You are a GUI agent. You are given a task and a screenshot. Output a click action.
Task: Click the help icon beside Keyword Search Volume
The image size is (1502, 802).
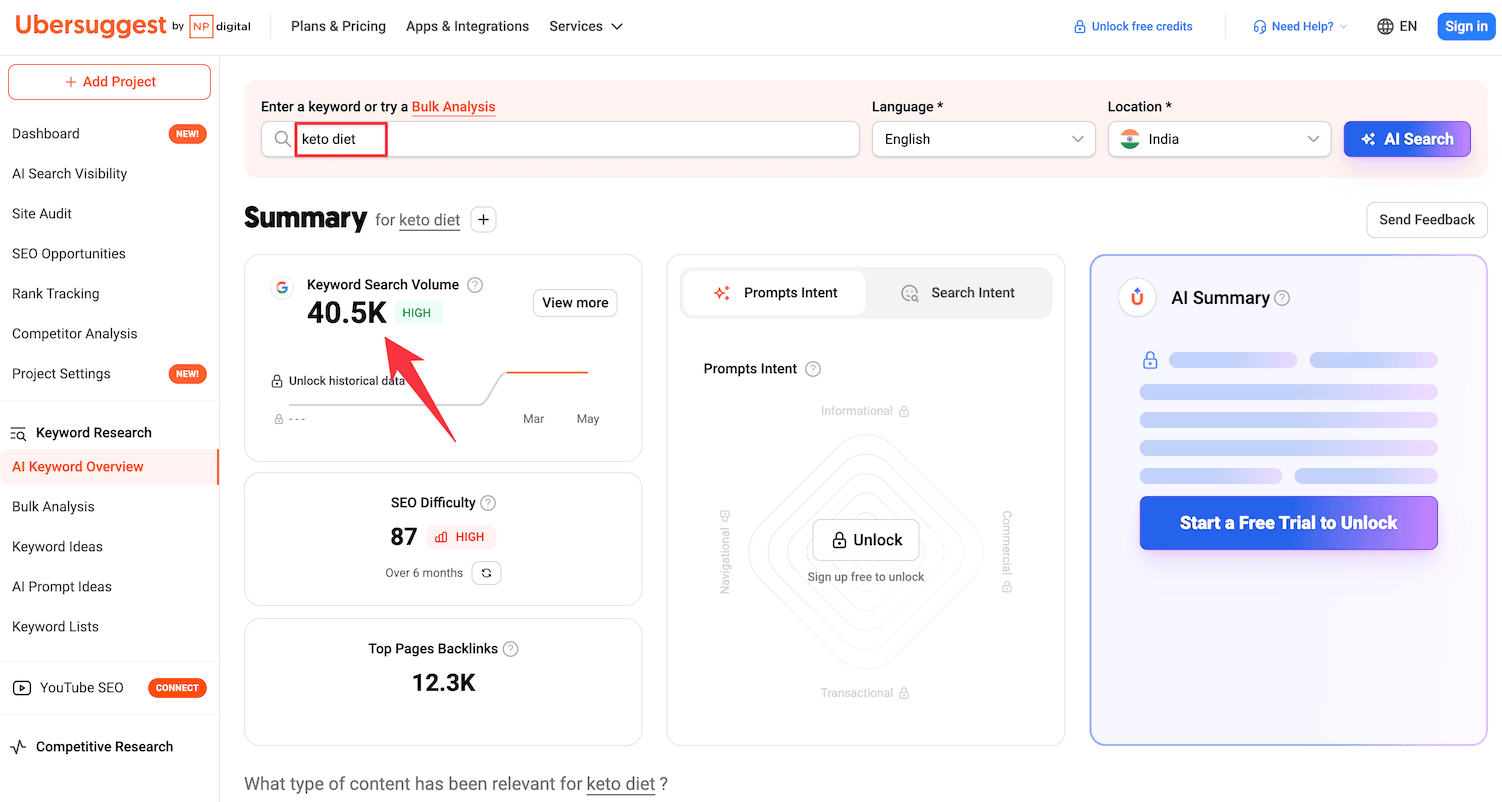point(475,285)
